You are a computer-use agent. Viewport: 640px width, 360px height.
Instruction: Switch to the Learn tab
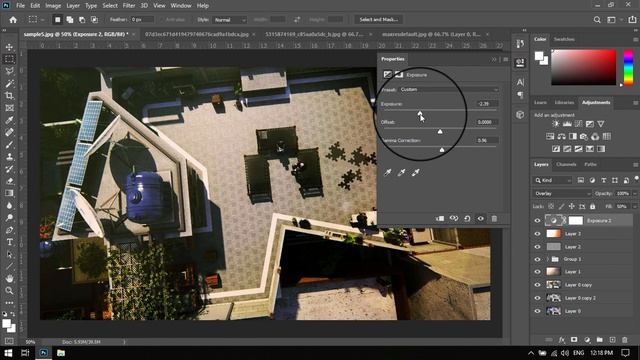tap(540, 102)
